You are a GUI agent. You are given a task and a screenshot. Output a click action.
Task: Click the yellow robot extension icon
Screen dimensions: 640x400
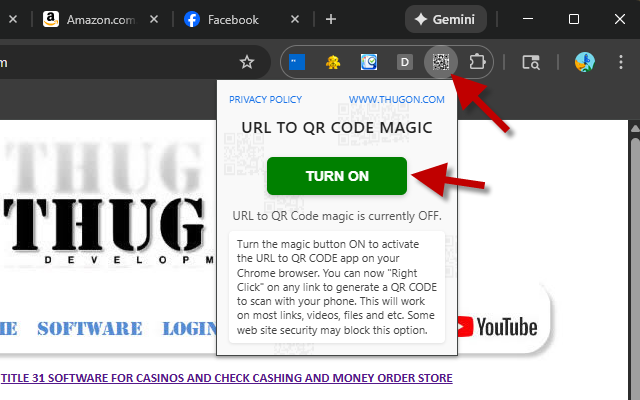coord(333,62)
